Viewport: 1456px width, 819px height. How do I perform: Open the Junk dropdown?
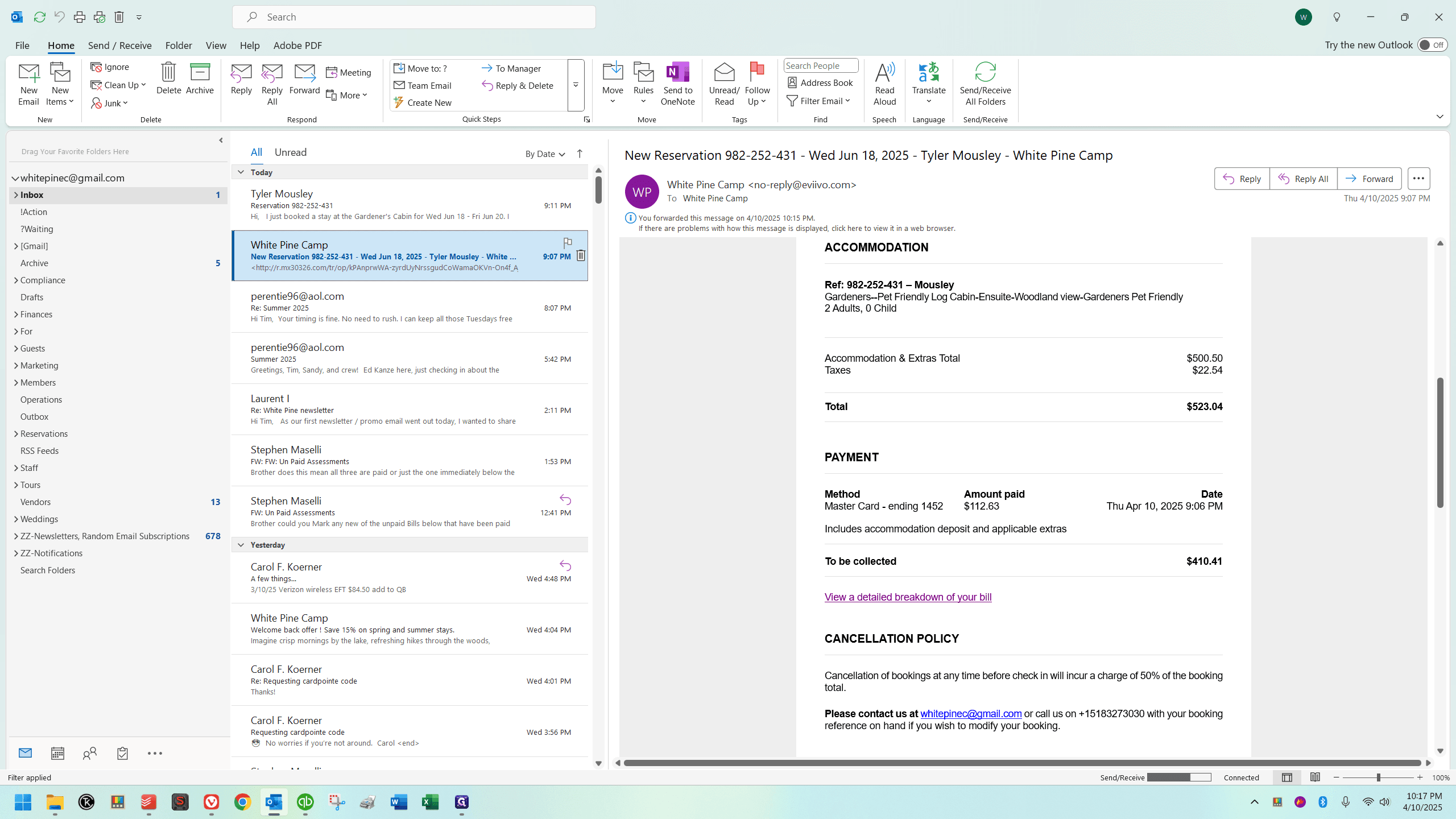pyautogui.click(x=110, y=104)
